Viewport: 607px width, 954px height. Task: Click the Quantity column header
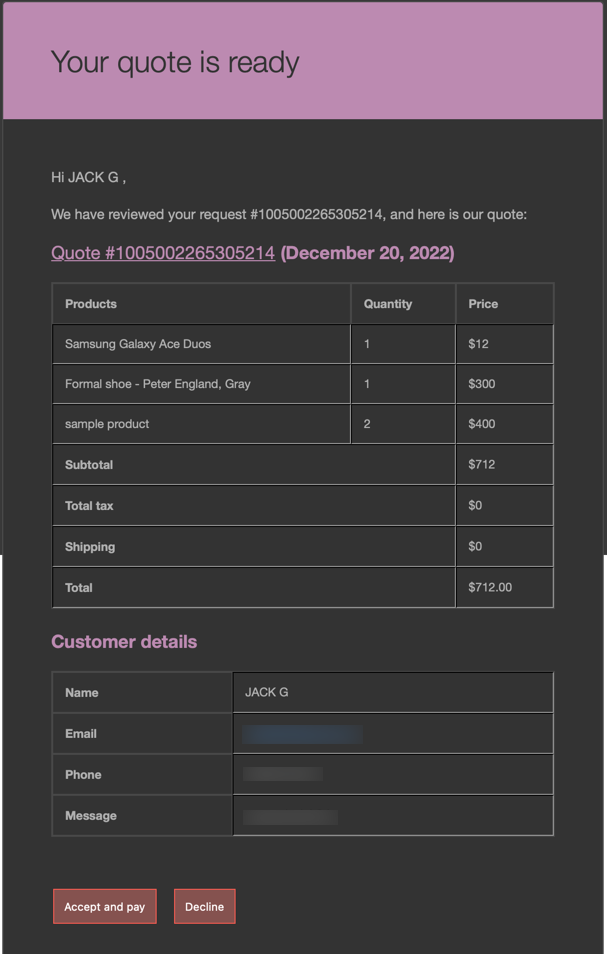(x=403, y=304)
